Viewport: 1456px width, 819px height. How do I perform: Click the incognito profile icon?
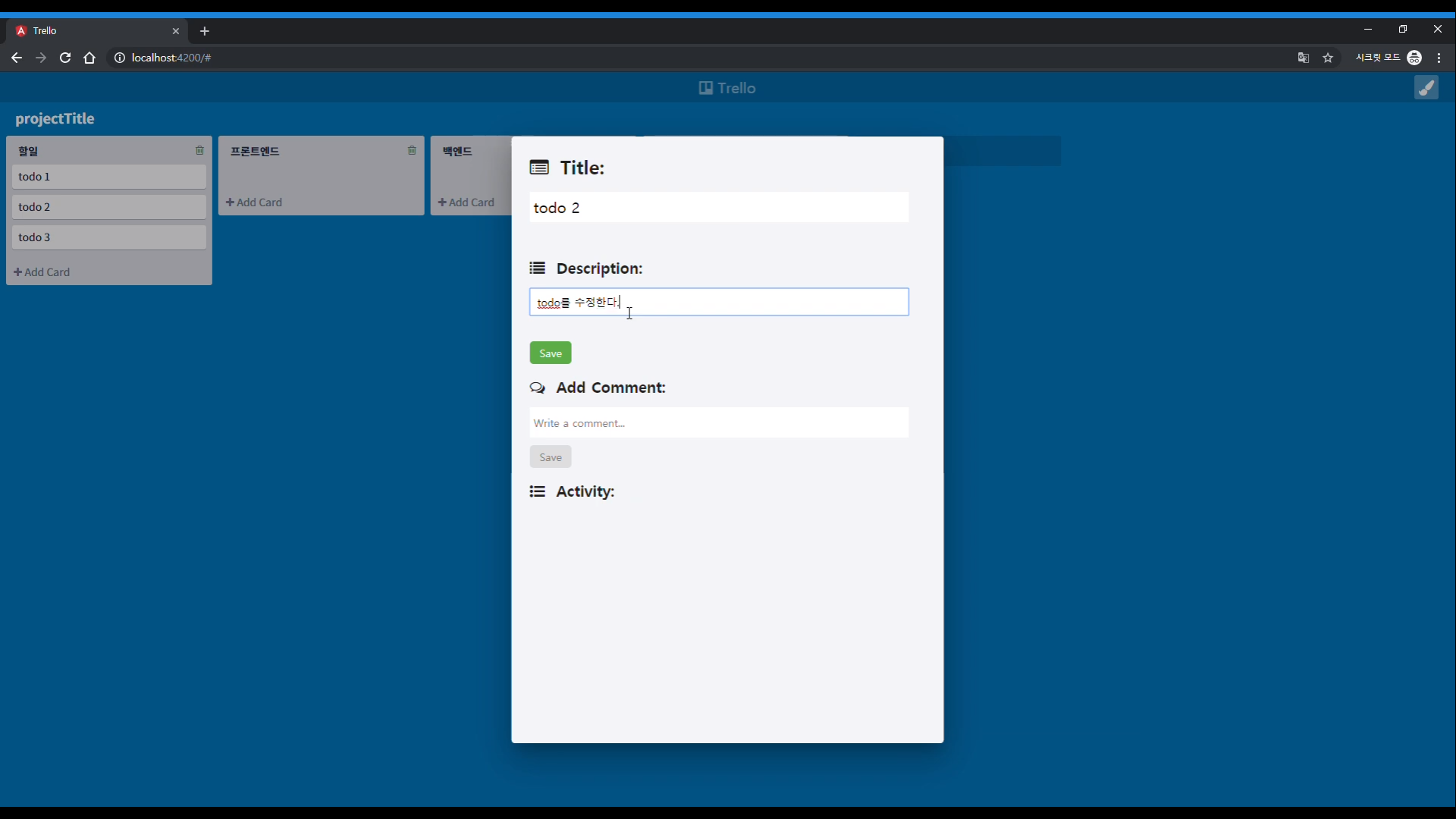(x=1414, y=58)
